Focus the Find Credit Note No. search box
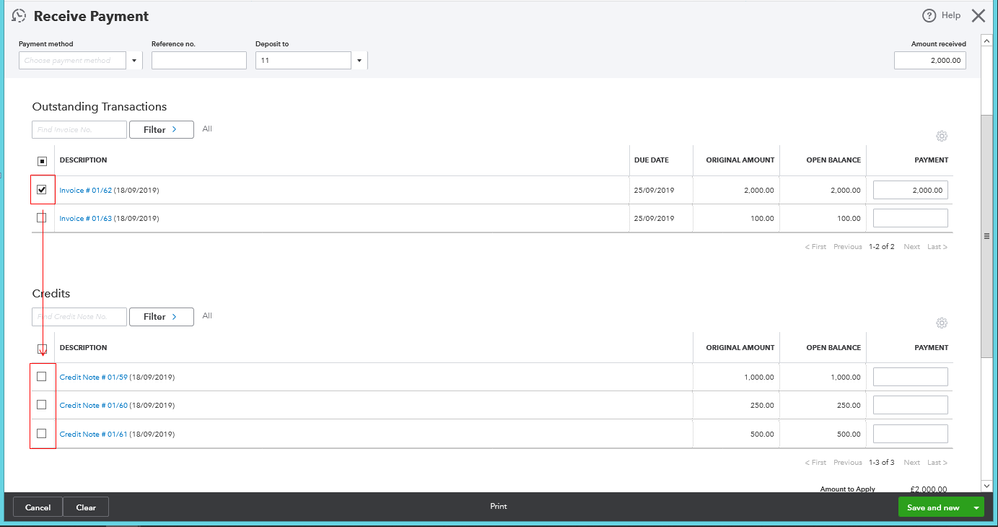 click(x=79, y=317)
